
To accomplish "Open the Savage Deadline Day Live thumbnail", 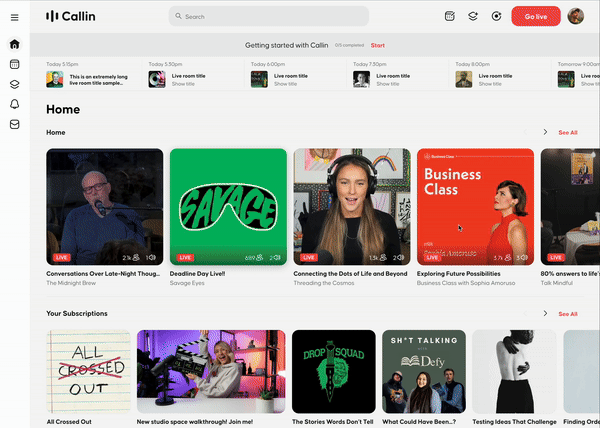I will (228, 207).
